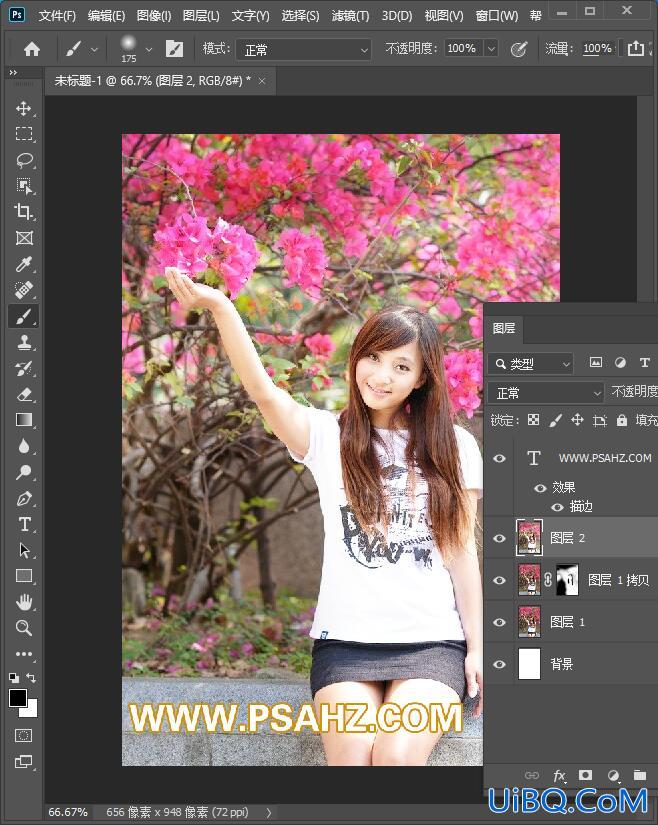Select the Crop tool
Viewport: 658px width, 825px height.
24,212
